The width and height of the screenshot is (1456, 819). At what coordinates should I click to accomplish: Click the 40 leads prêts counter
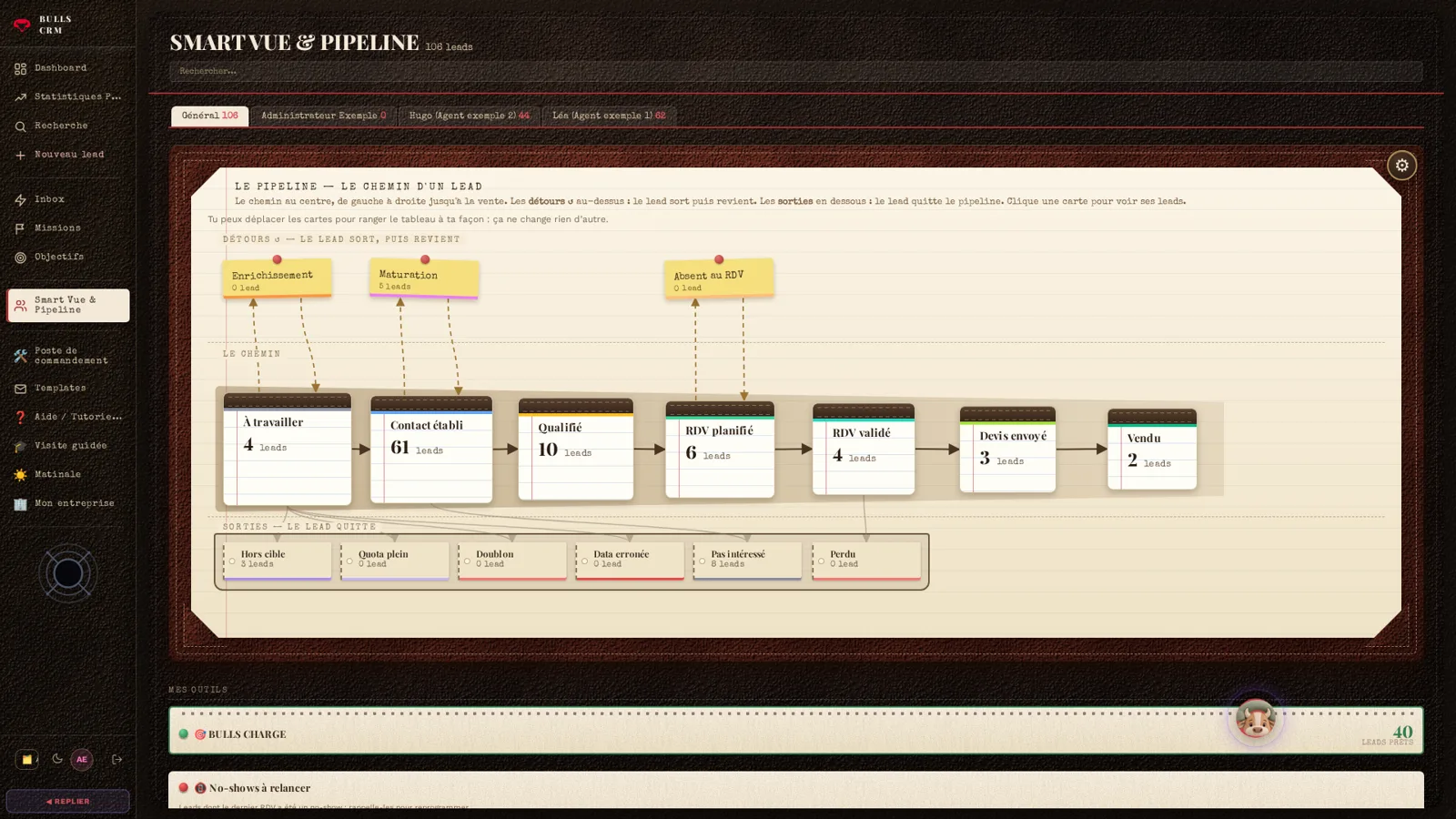point(1390,734)
